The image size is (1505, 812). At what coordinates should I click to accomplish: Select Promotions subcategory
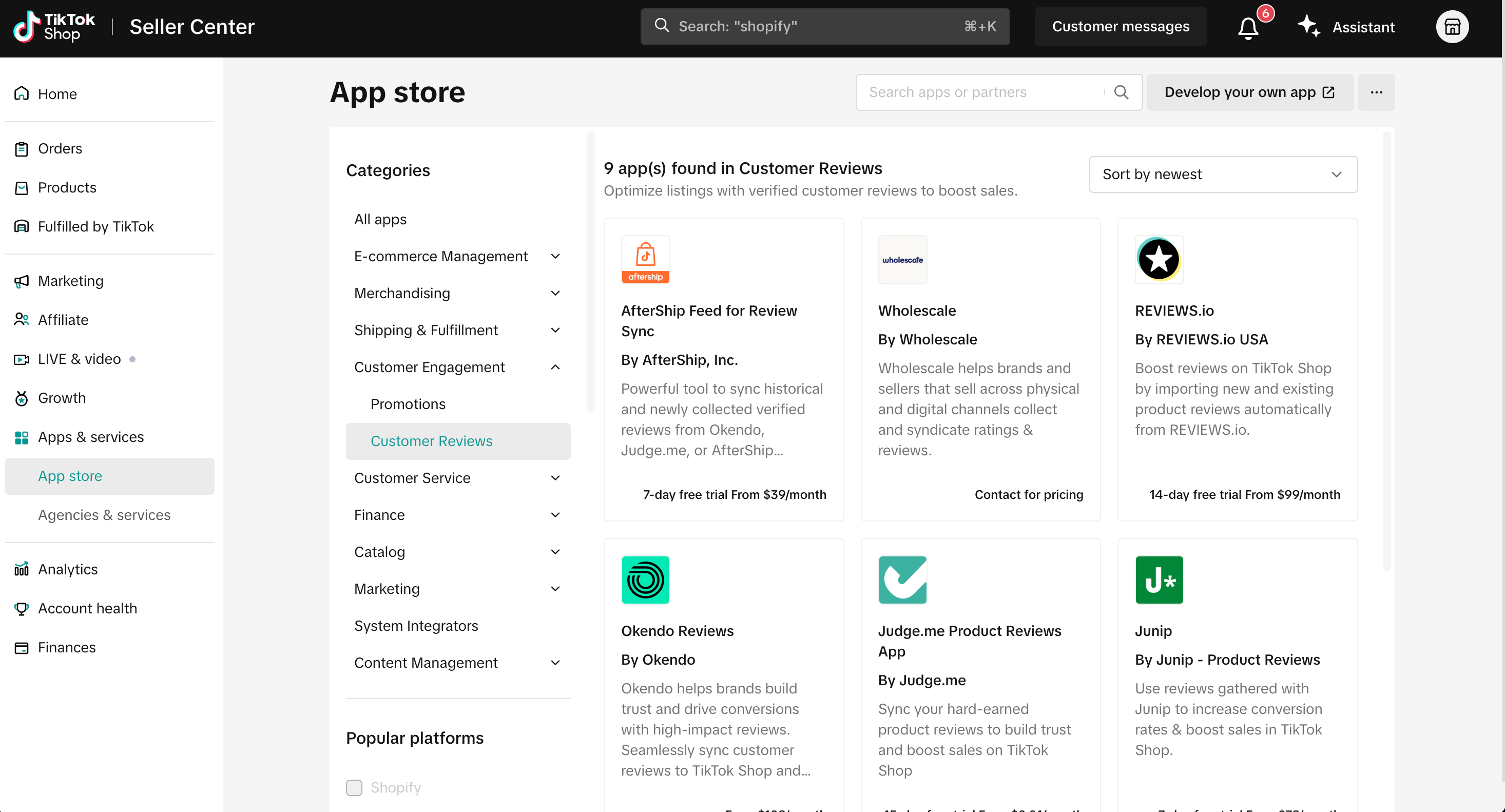pos(408,403)
